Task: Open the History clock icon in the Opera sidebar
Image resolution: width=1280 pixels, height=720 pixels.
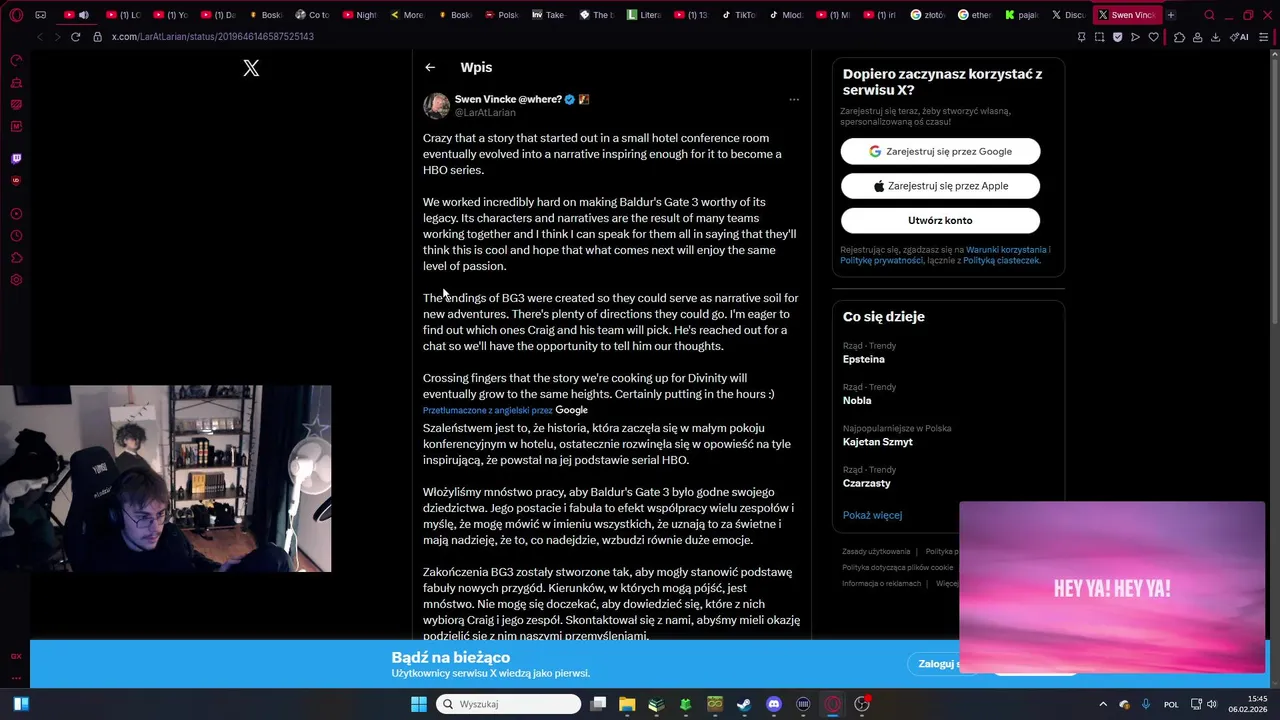Action: (16, 236)
